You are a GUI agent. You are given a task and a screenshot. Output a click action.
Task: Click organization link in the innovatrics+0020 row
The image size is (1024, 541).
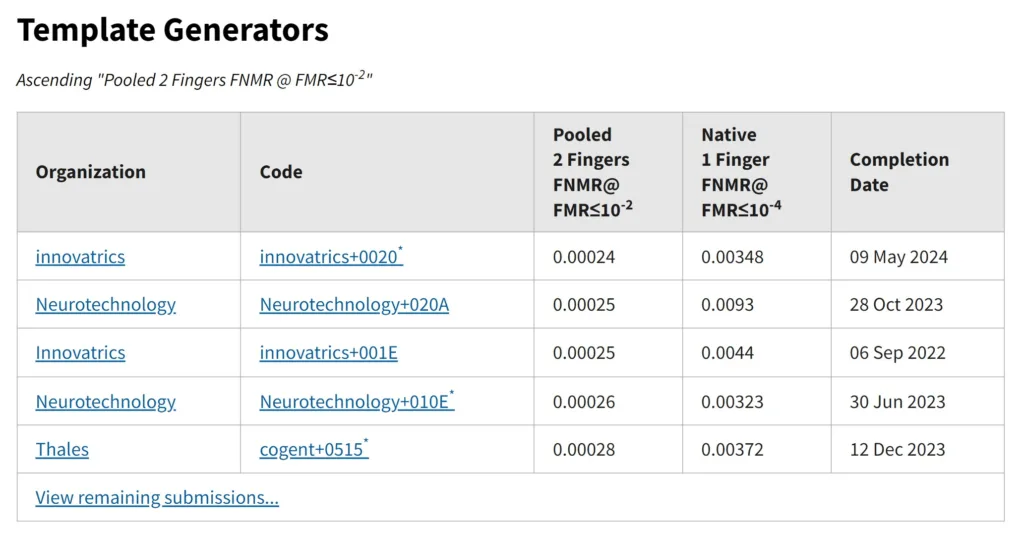(x=80, y=257)
